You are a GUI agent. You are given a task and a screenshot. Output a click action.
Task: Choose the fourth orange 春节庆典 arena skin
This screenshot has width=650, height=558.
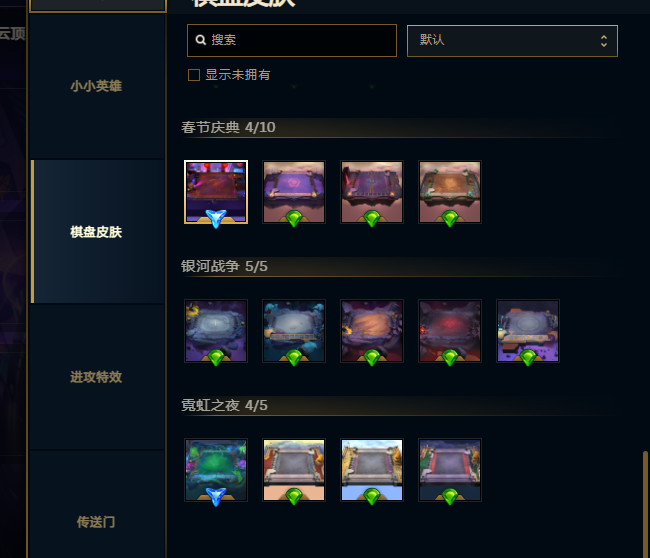(x=450, y=192)
